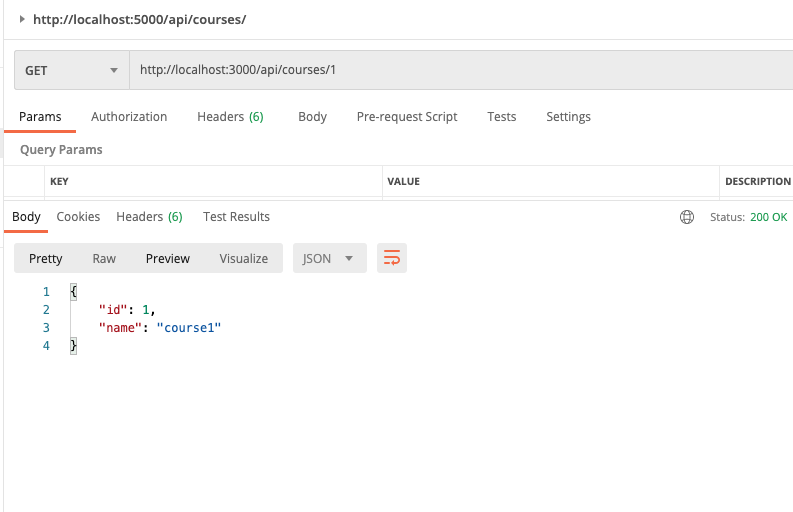This screenshot has width=793, height=512.
Task: Click the VALUE column header
Action: click(404, 182)
